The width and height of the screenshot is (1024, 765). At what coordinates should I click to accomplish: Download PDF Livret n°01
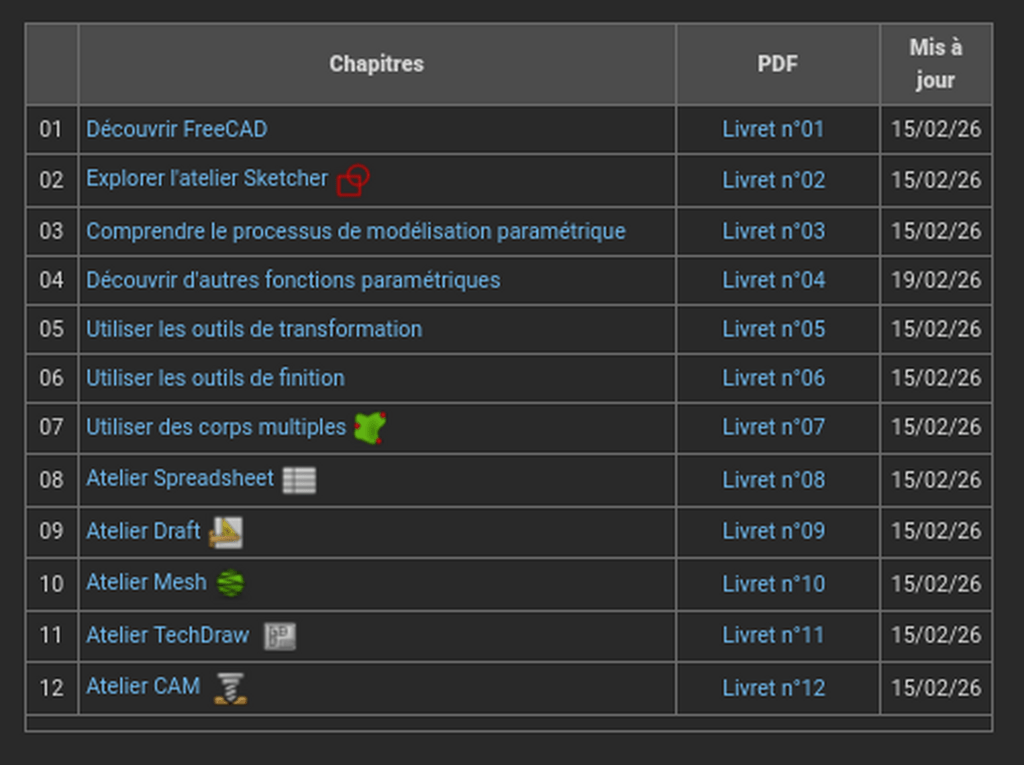(x=773, y=129)
